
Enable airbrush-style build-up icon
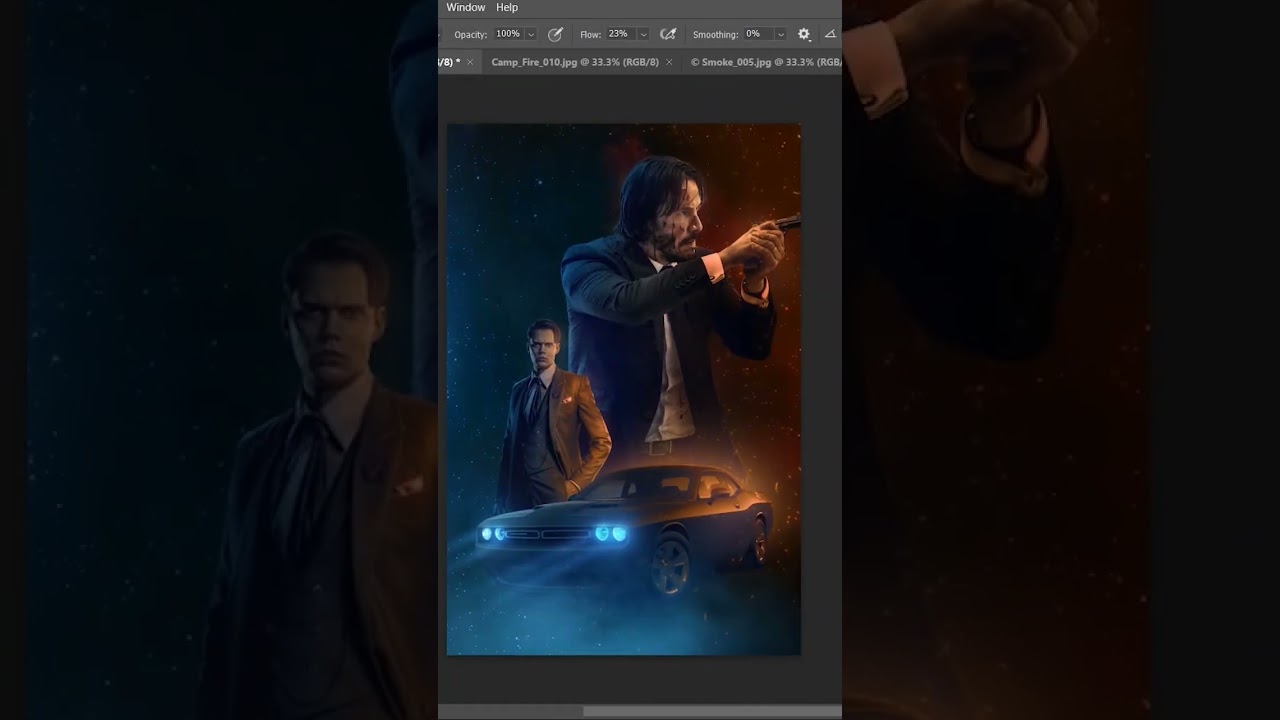(668, 34)
